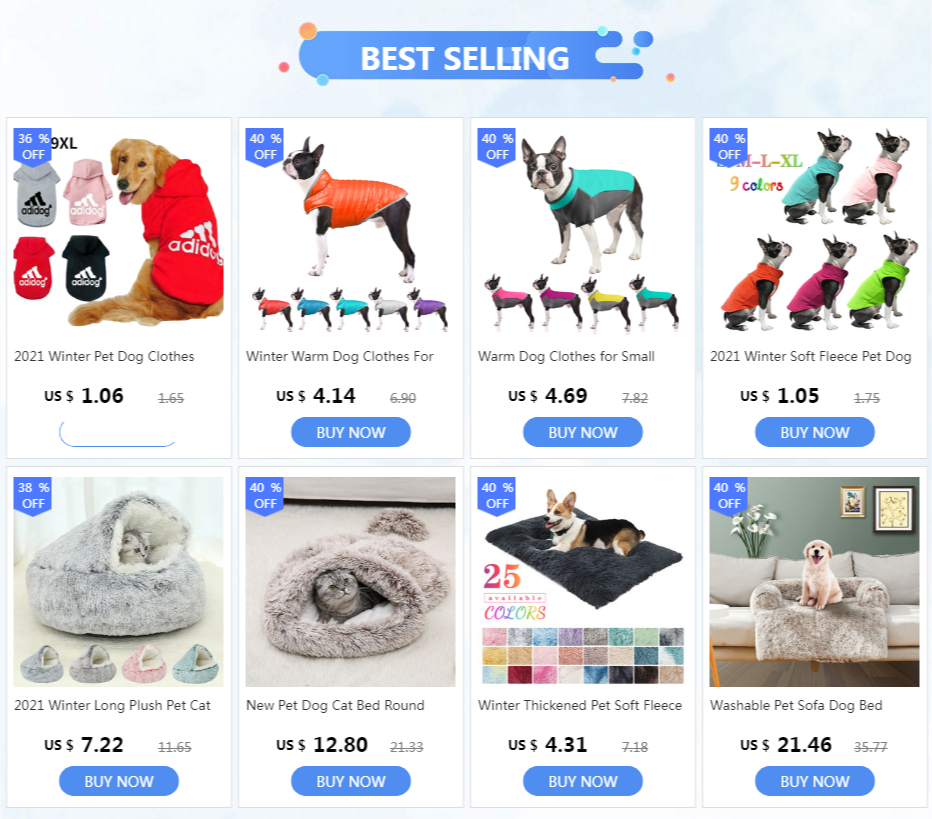Open 'Winter Thickened Pet Soft Fleece' title link
The height and width of the screenshot is (819, 932).
(580, 705)
